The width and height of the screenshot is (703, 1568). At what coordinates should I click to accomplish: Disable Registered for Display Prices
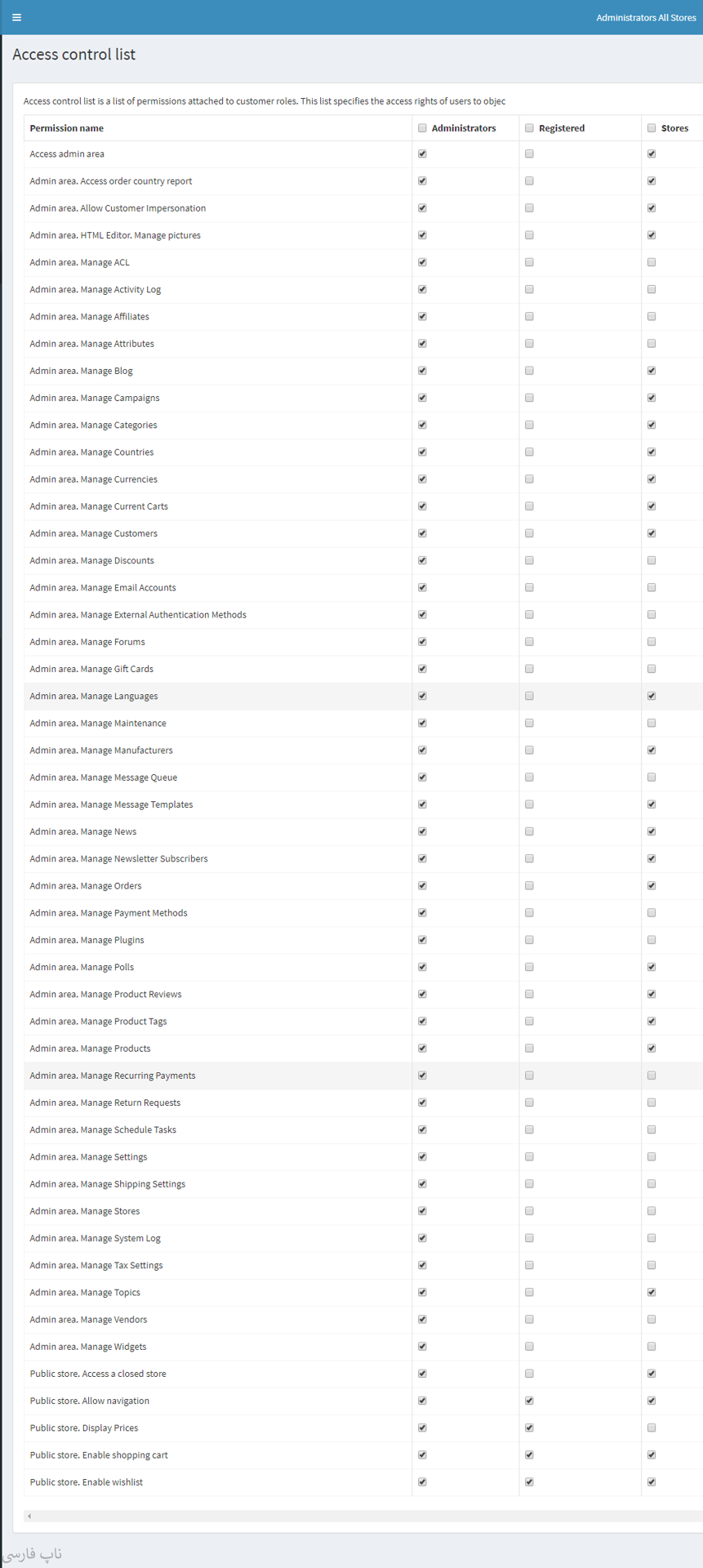[529, 1428]
